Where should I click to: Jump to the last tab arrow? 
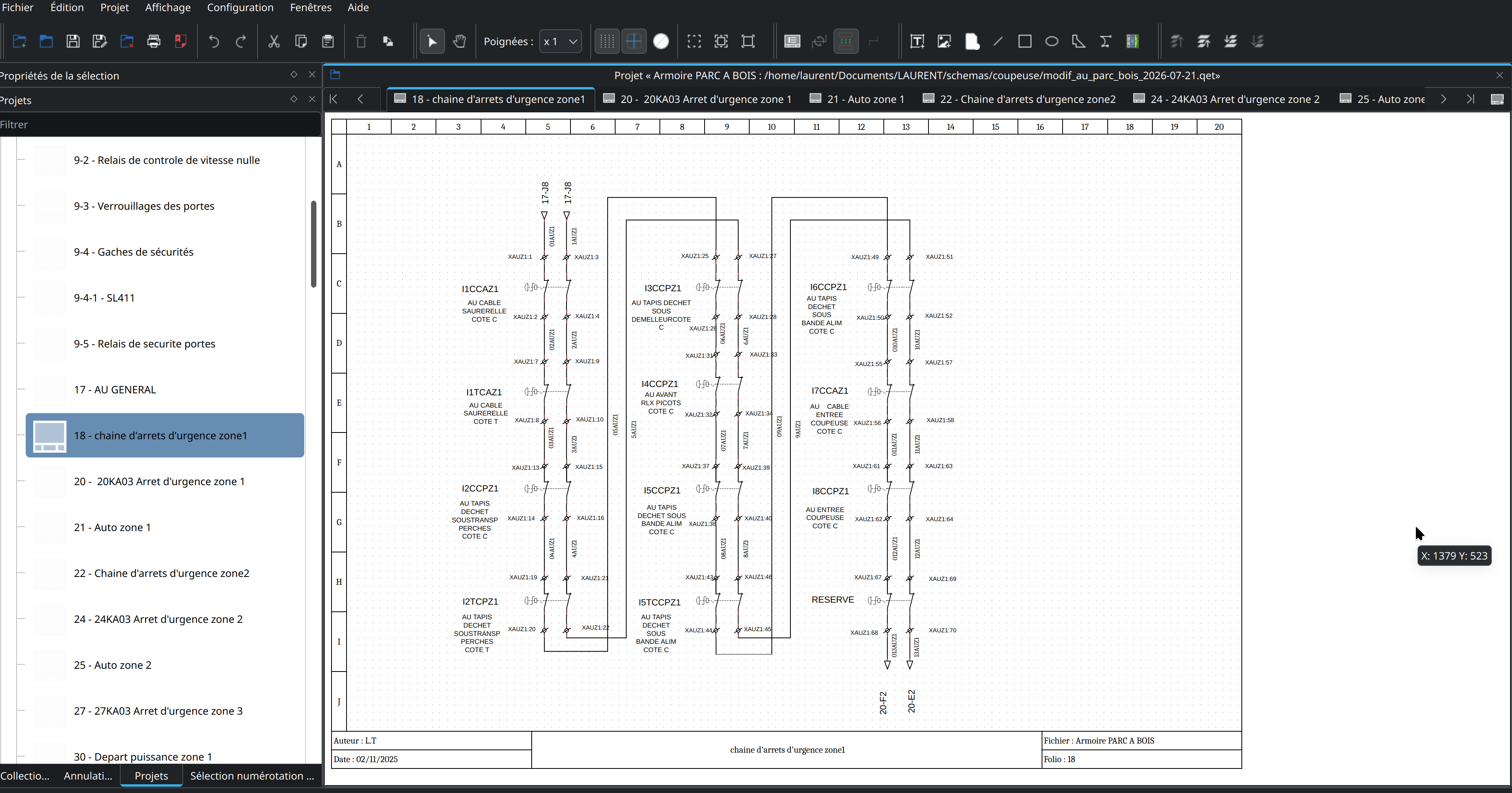click(x=1470, y=99)
